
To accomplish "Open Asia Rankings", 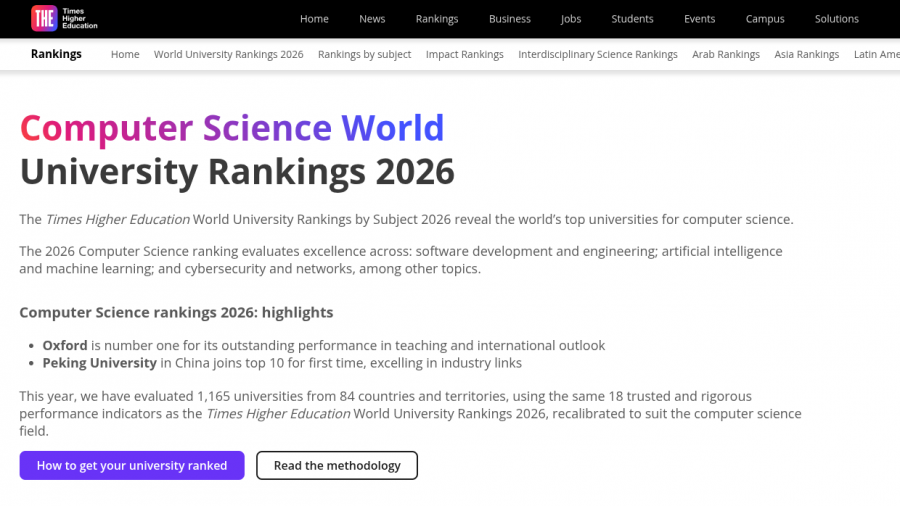I will point(806,55).
